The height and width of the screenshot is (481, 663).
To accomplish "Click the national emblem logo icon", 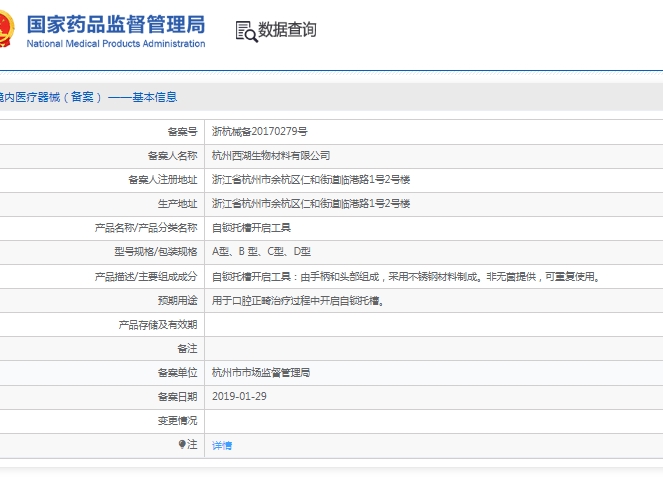I will coord(7,29).
